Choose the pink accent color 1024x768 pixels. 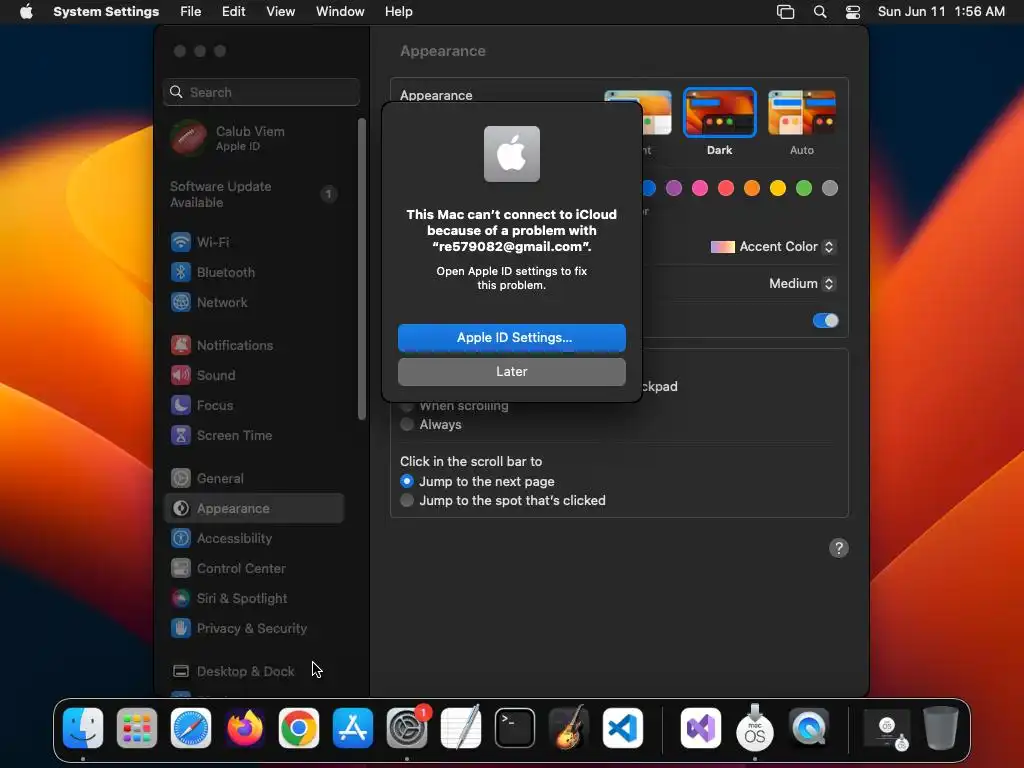(x=699, y=189)
